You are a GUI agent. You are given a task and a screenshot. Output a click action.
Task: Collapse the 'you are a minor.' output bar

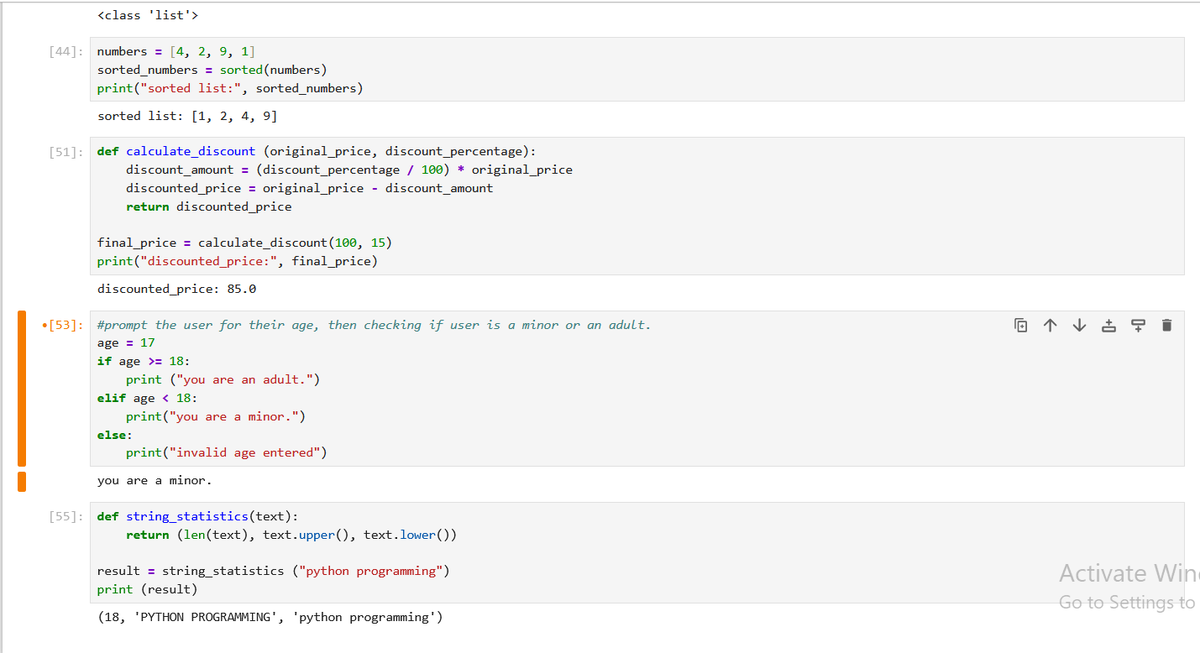point(21,481)
